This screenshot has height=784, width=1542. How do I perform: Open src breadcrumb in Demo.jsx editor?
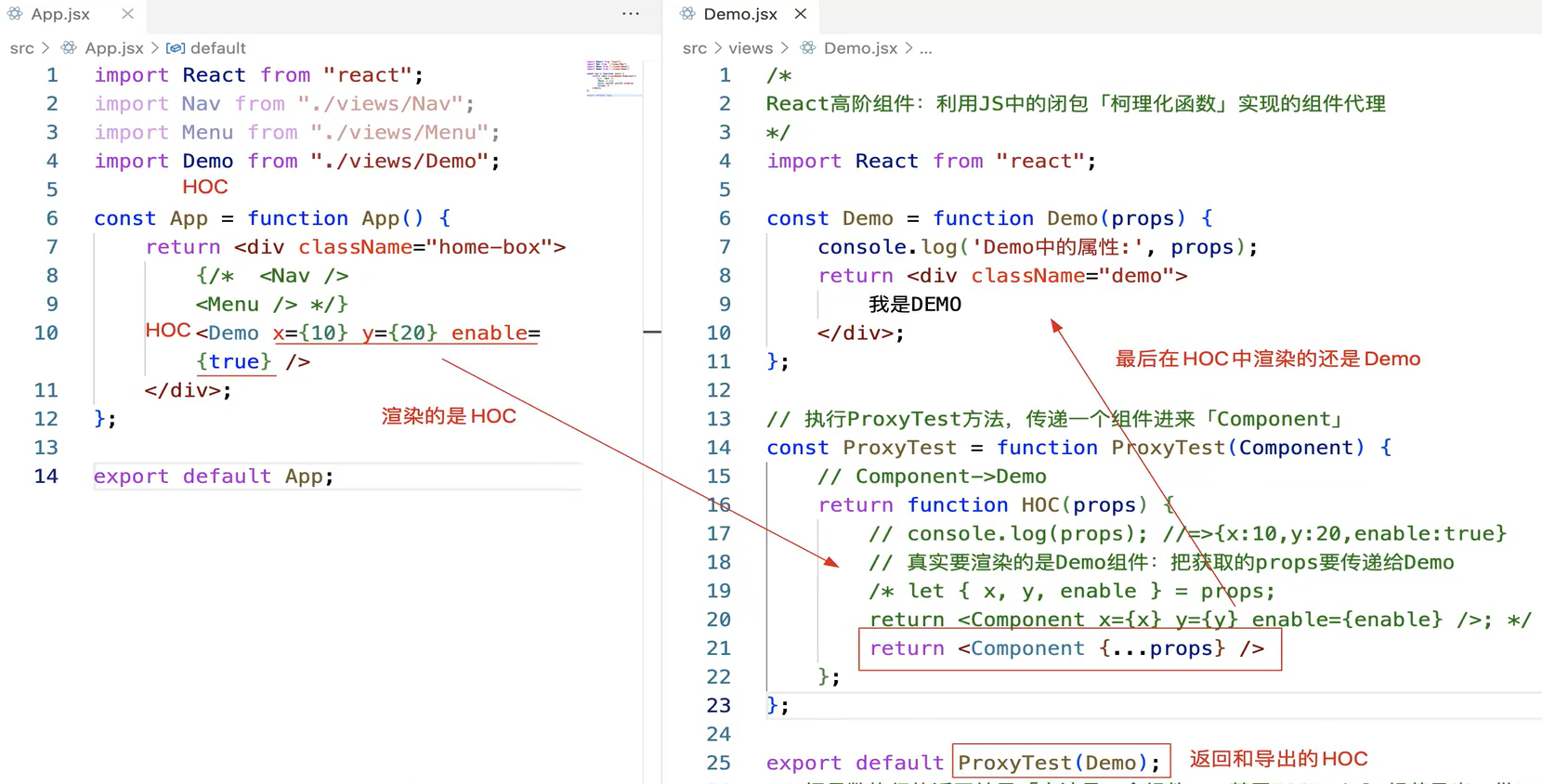click(695, 48)
